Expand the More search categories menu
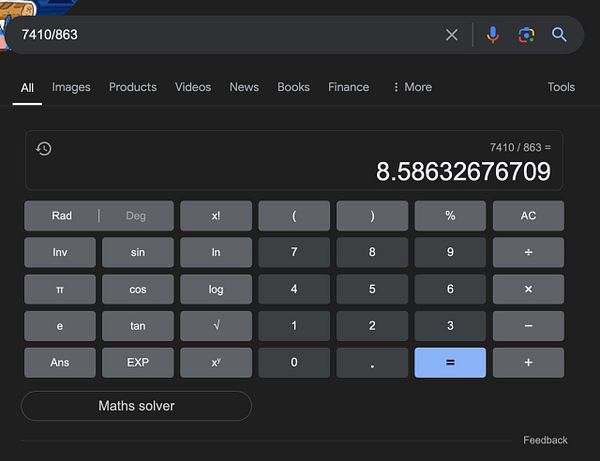Image resolution: width=600 pixels, height=461 pixels. (412, 87)
